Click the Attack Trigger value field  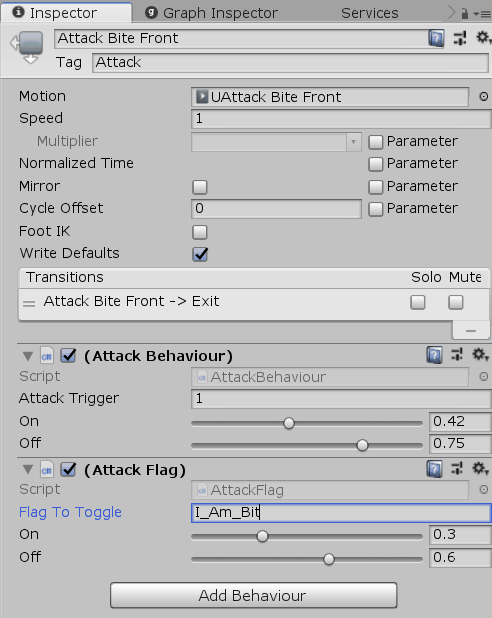341,398
